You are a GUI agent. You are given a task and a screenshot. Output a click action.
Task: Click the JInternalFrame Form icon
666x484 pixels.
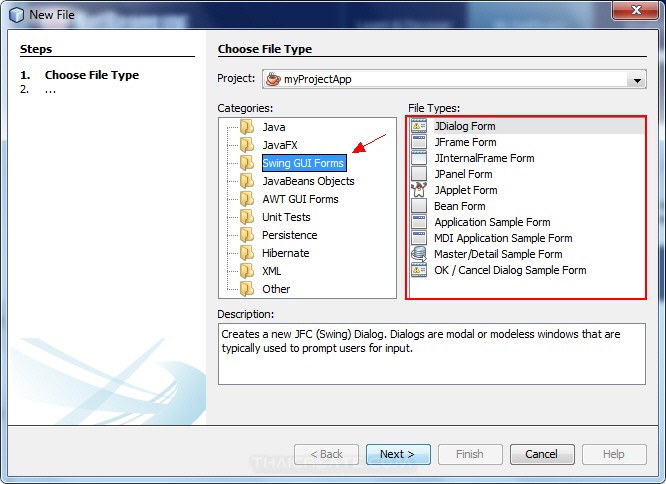pyautogui.click(x=419, y=158)
